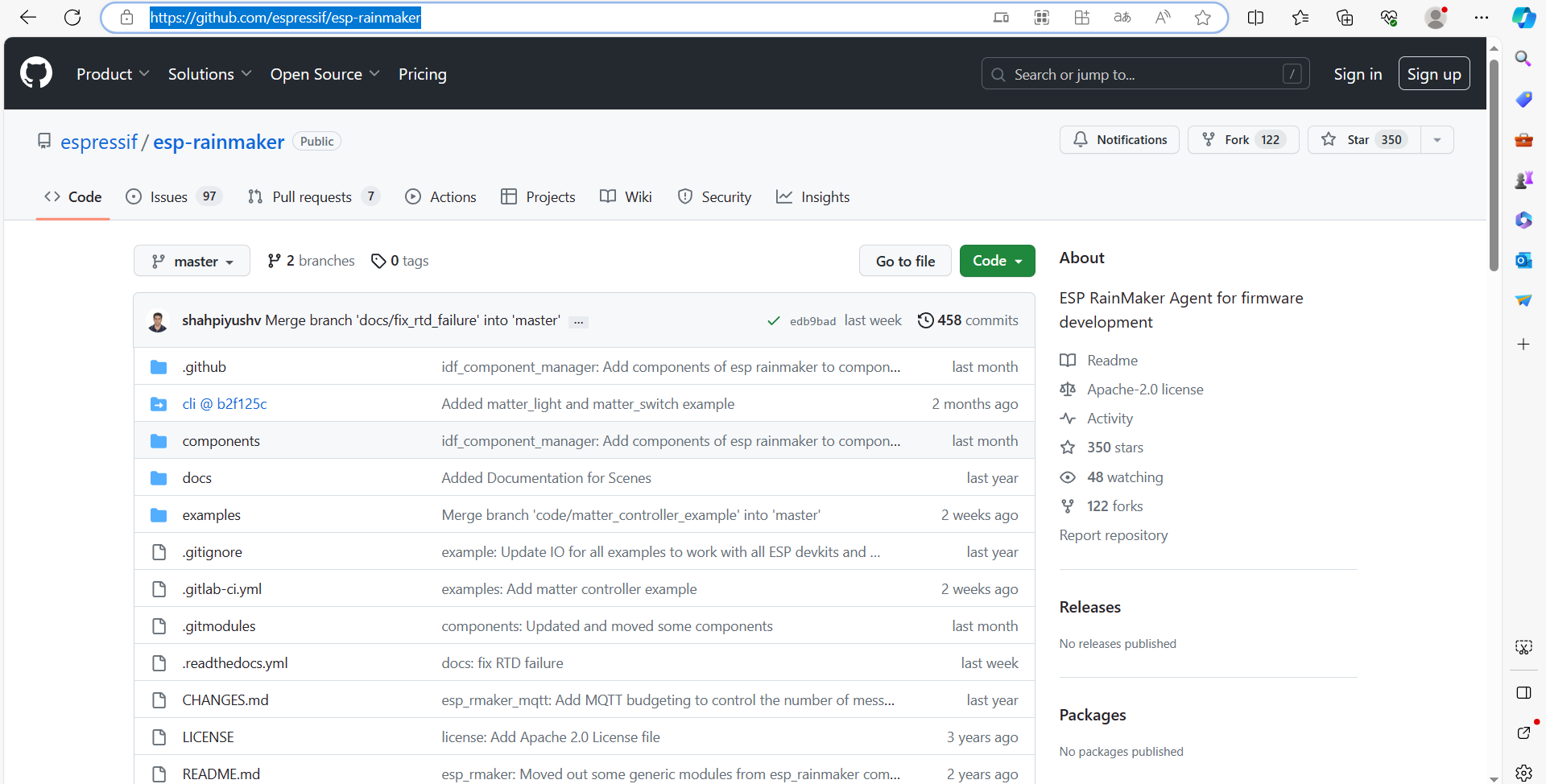Open Activity link in About
The height and width of the screenshot is (784, 1546).
(1097, 419)
